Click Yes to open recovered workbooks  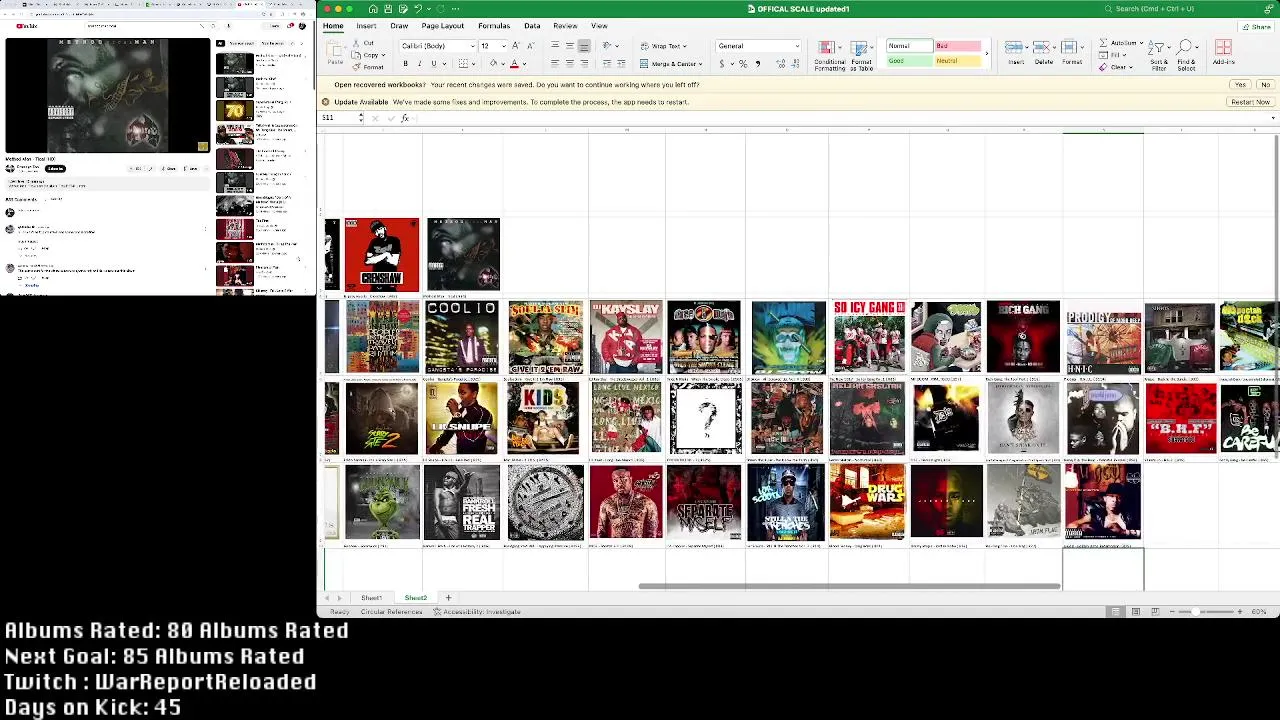(1240, 85)
